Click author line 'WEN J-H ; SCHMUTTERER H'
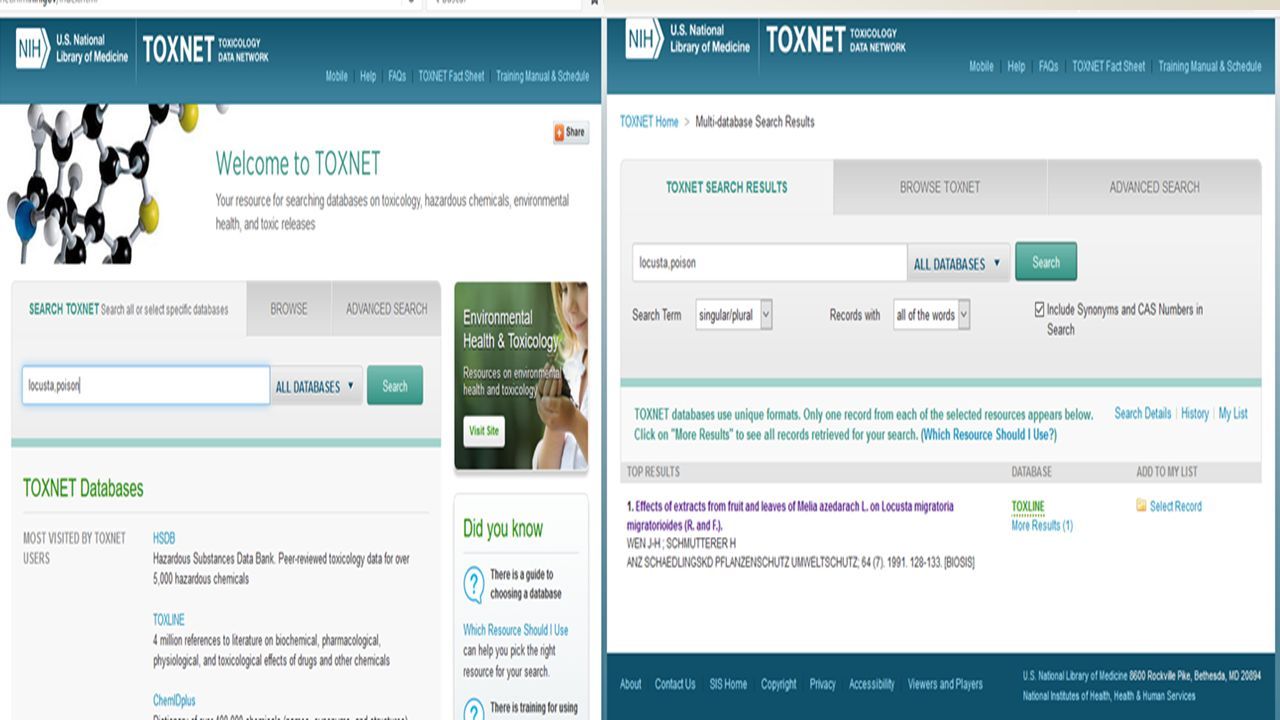1280x720 pixels. [x=681, y=544]
